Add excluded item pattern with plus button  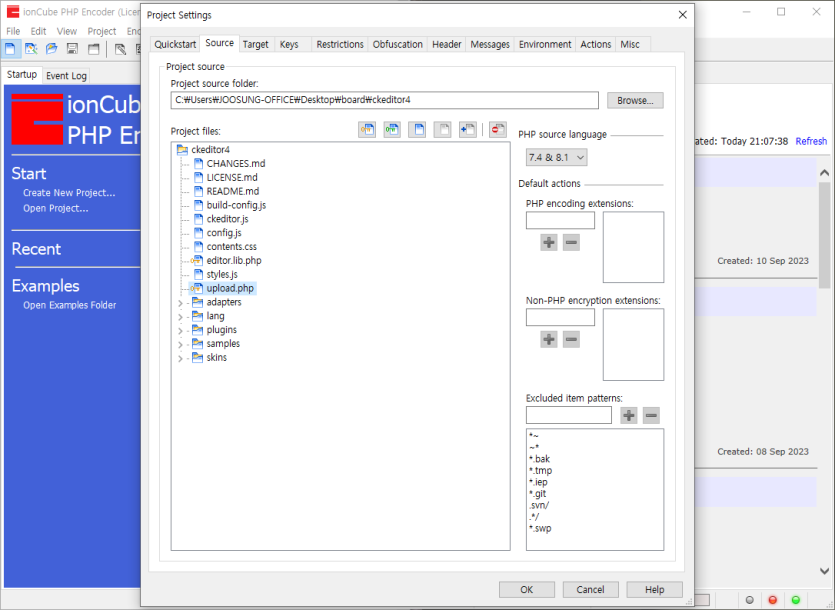pyautogui.click(x=629, y=416)
